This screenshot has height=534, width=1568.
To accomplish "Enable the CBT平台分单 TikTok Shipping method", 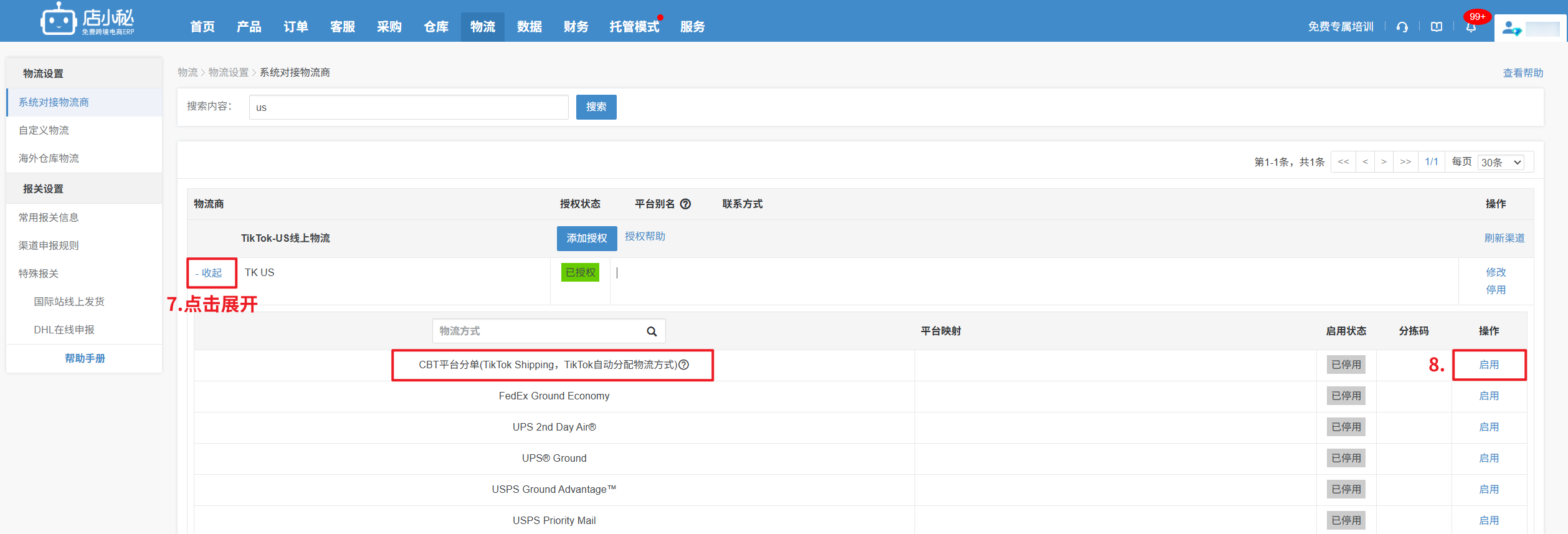I will click(1488, 365).
